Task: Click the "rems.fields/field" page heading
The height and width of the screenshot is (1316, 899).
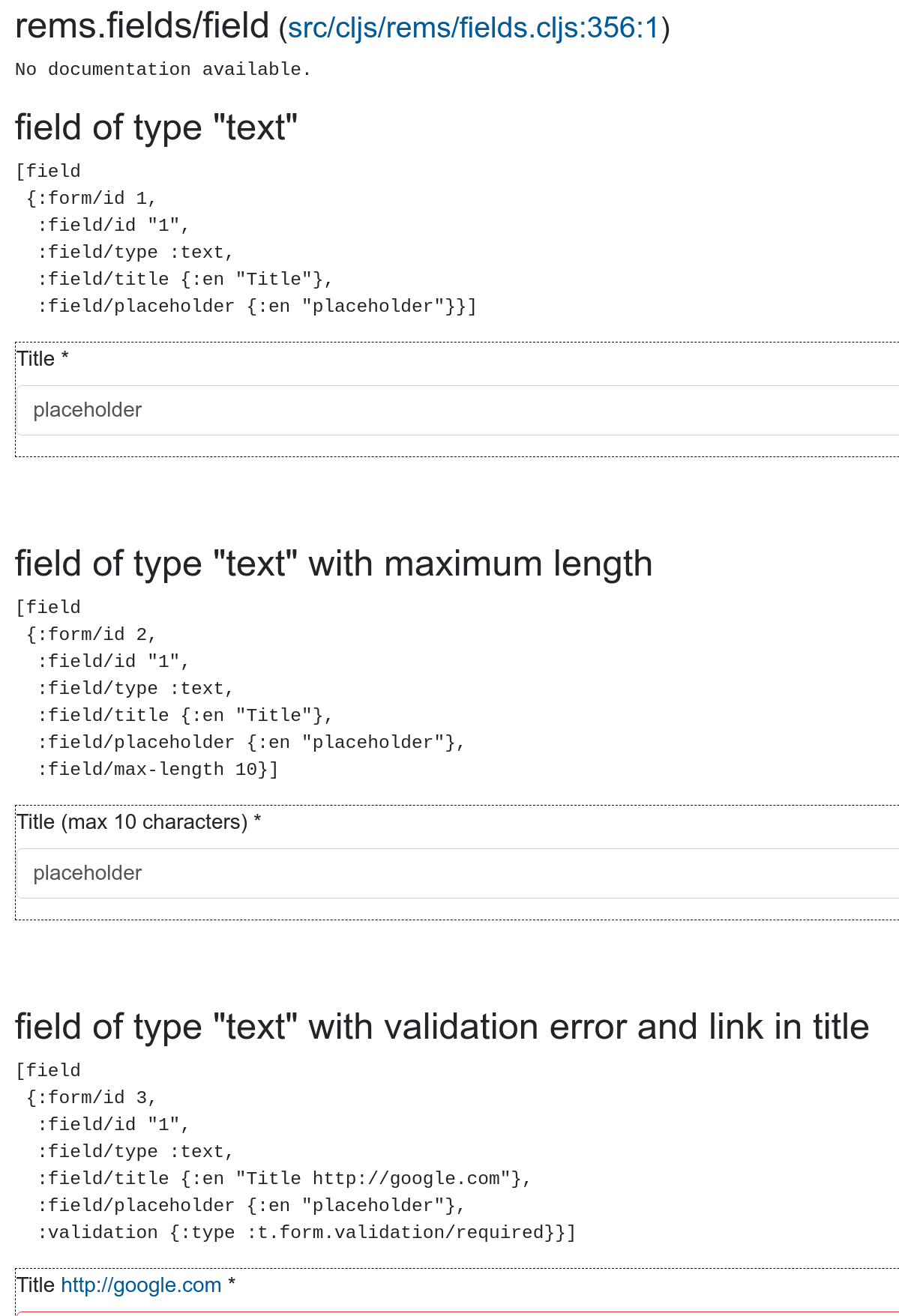Action: (142, 26)
